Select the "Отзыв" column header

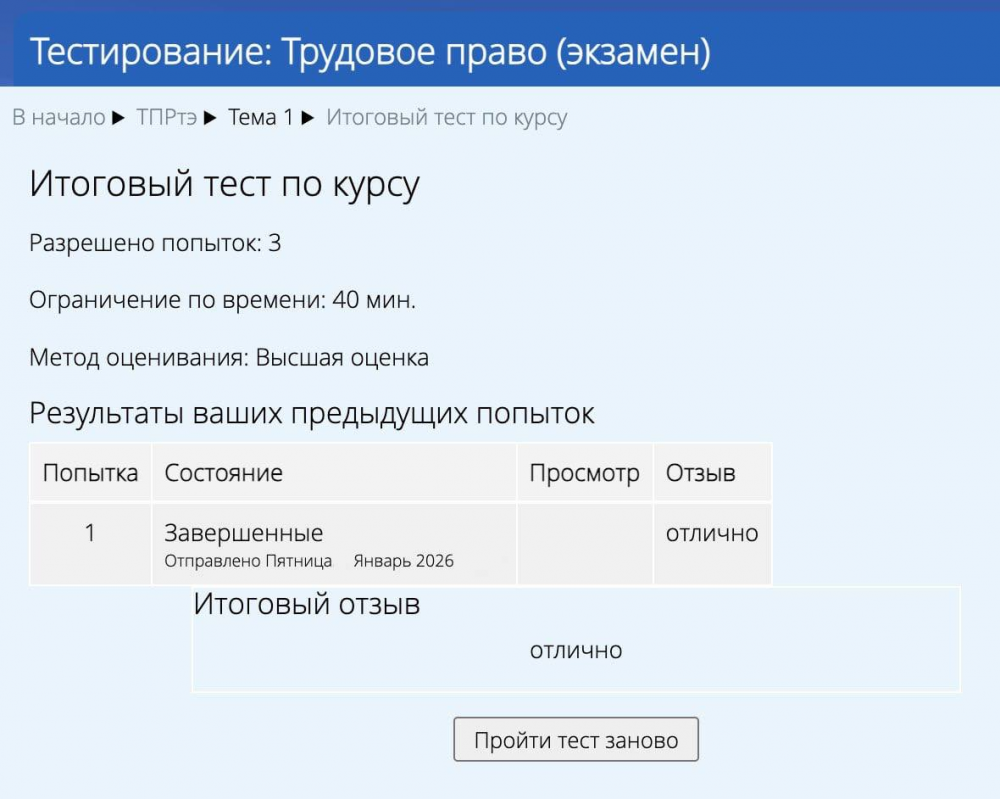700,473
